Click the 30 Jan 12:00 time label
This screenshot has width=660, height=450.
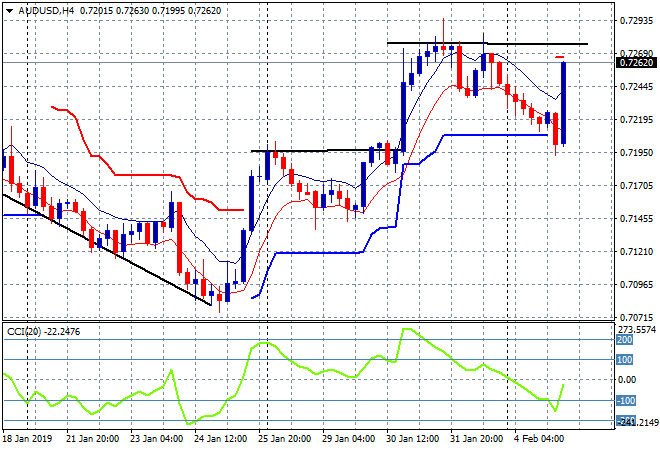point(412,439)
